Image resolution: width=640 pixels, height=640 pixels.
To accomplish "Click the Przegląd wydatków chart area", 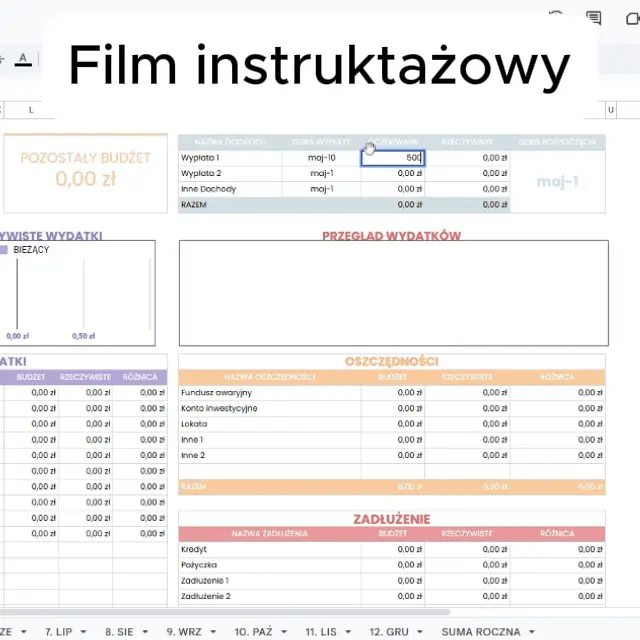I will [x=393, y=294].
